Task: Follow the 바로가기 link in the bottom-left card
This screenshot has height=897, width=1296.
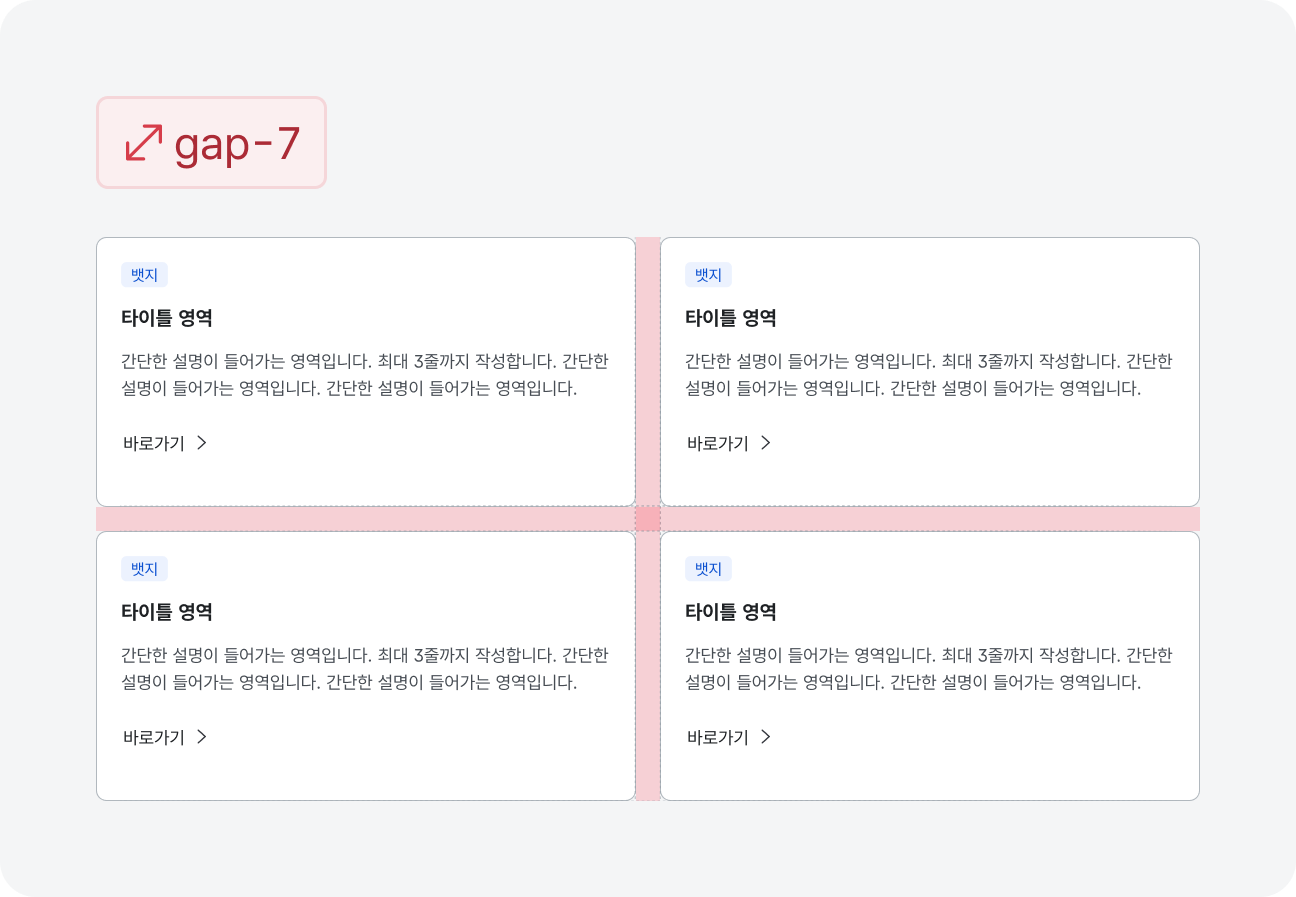Action: (154, 737)
